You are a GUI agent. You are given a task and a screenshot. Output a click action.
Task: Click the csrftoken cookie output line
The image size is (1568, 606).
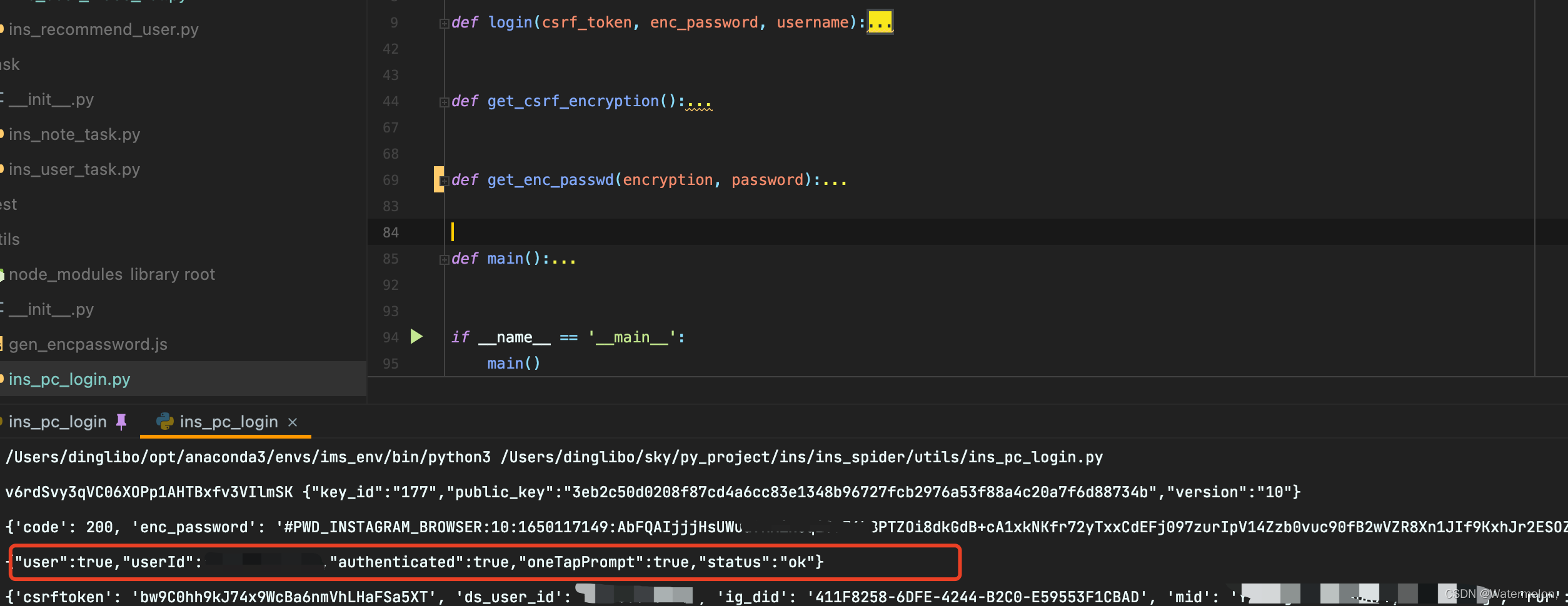787,597
